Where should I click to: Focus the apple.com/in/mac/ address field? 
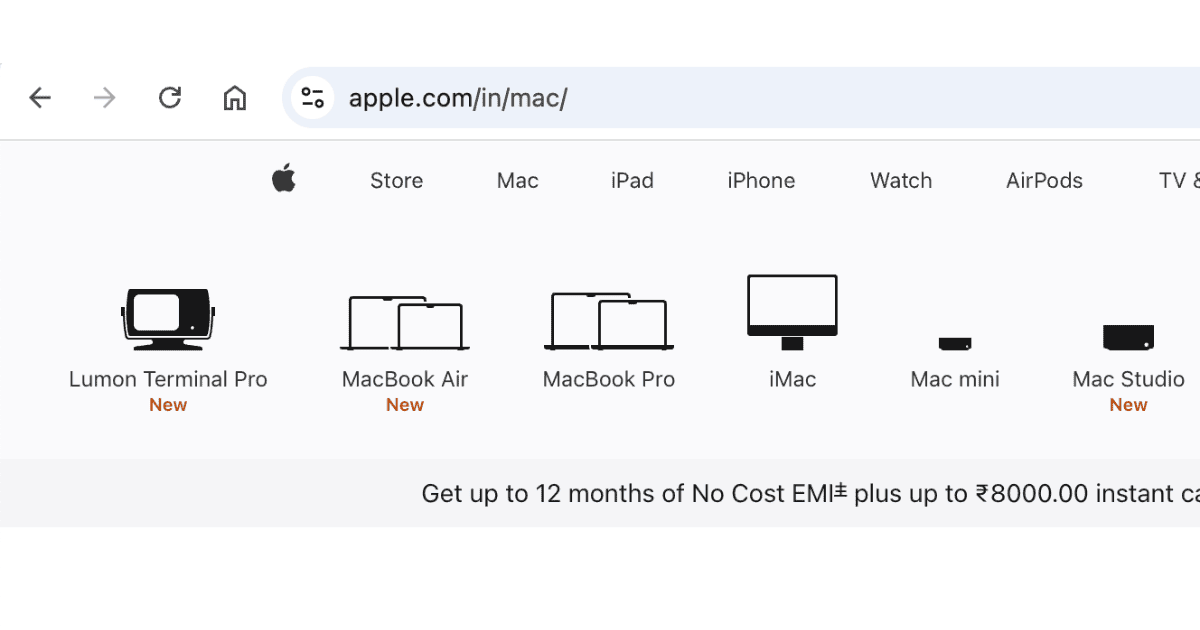point(700,98)
